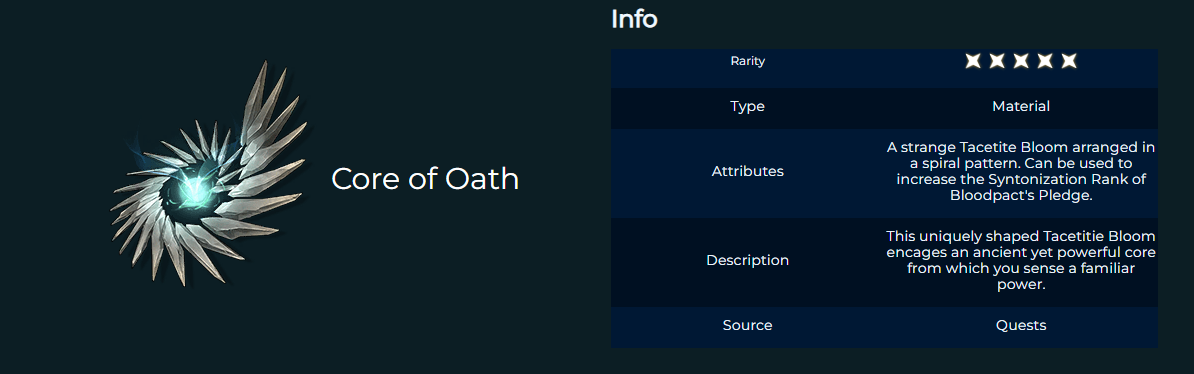Screen dimensions: 1194x374
Task: Click the Description row label
Action: (x=747, y=261)
